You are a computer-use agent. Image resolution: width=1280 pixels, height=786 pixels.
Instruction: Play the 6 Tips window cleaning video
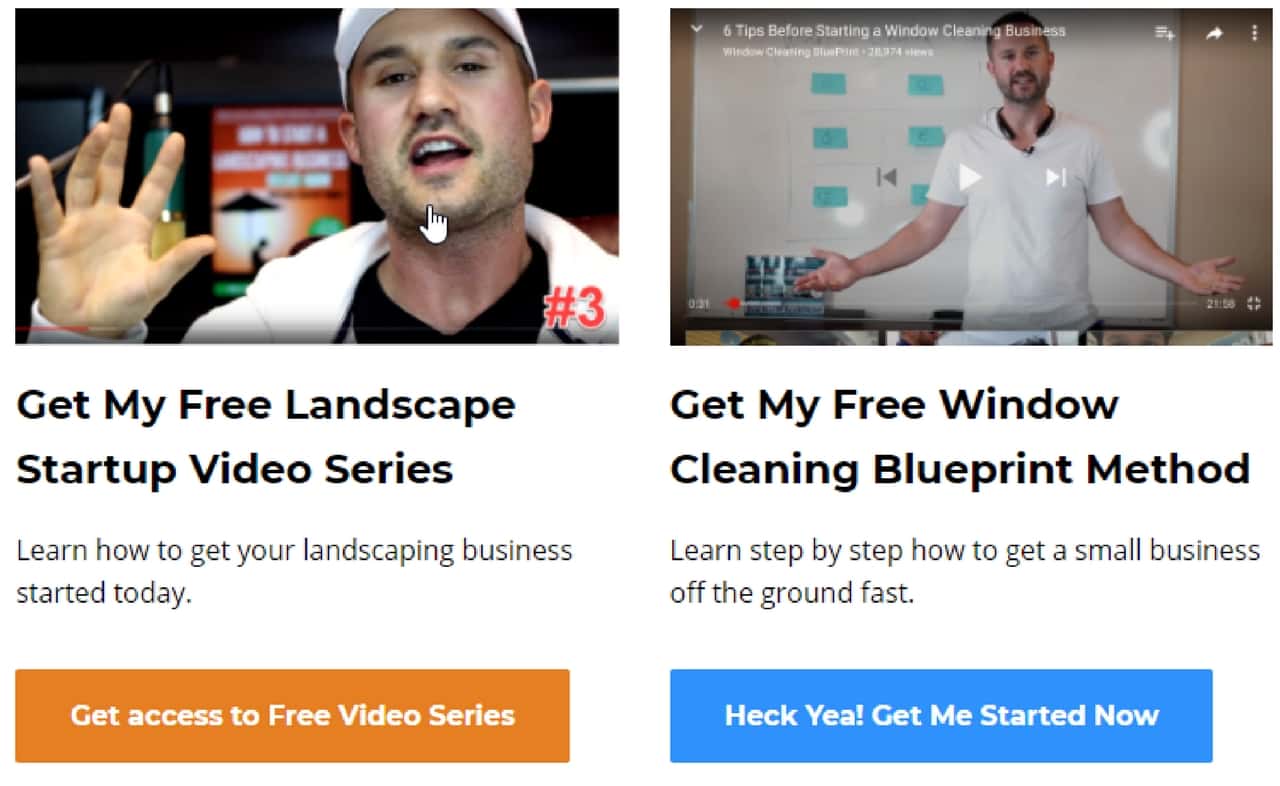(x=970, y=177)
